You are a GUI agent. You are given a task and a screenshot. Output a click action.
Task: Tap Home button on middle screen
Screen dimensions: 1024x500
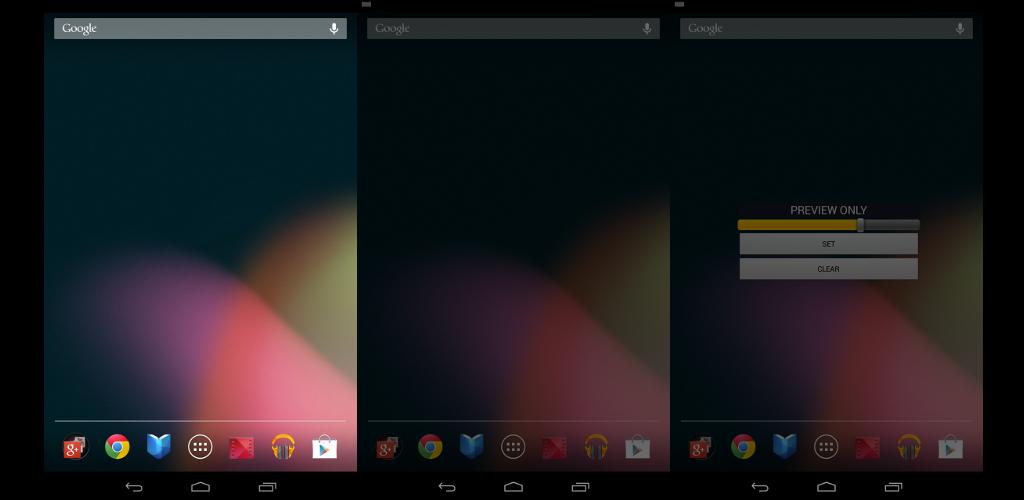[x=513, y=487]
